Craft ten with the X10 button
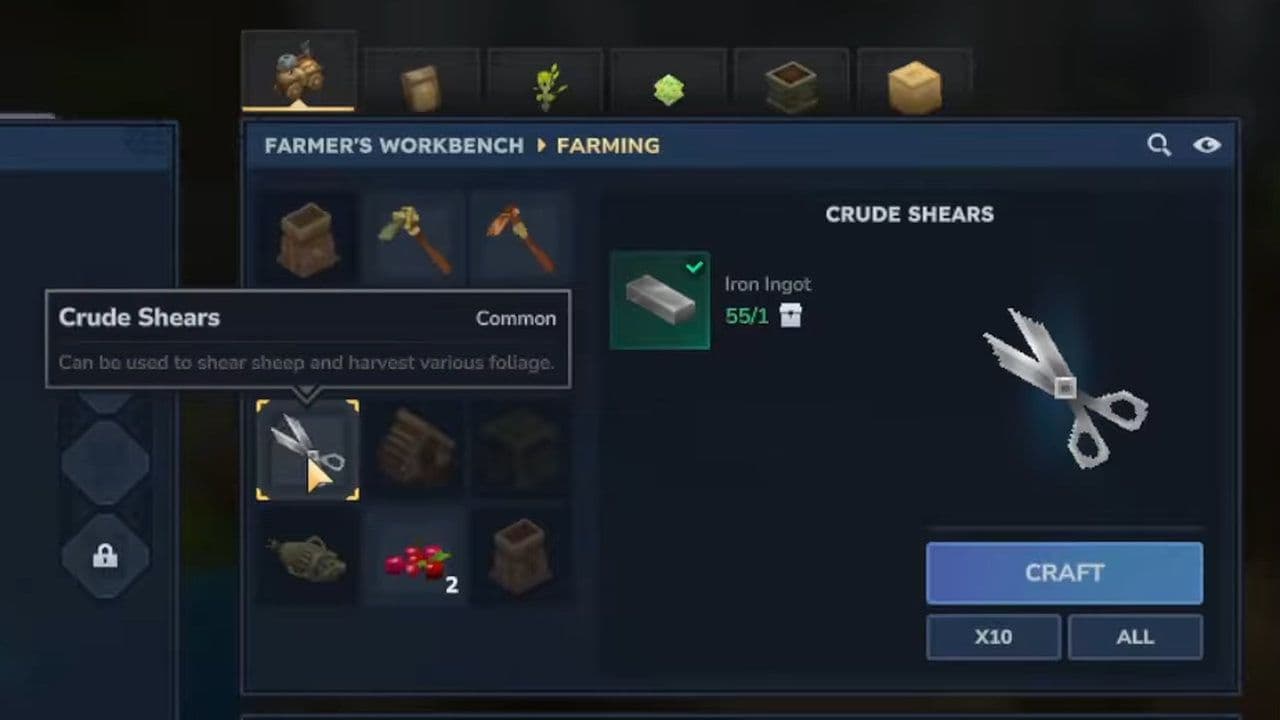Viewport: 1280px width, 720px height. click(x=993, y=637)
